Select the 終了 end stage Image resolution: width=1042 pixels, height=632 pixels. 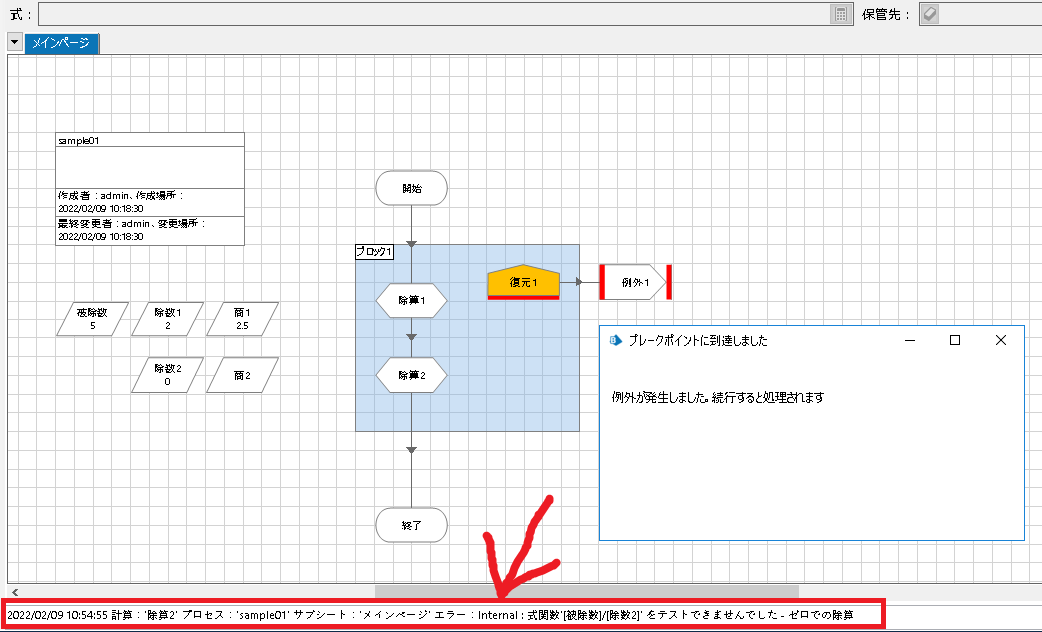point(411,525)
